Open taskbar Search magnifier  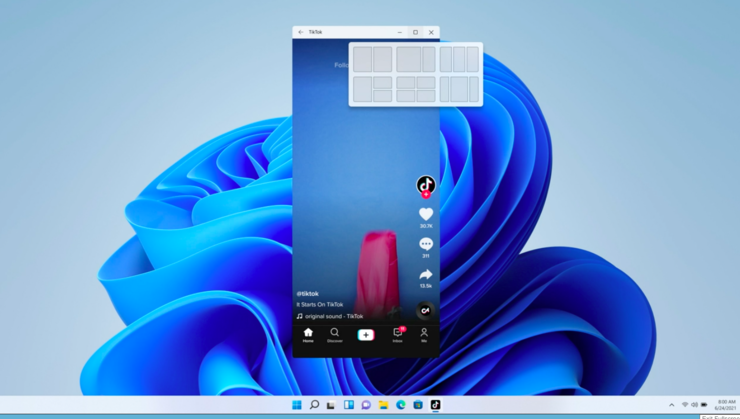314,405
